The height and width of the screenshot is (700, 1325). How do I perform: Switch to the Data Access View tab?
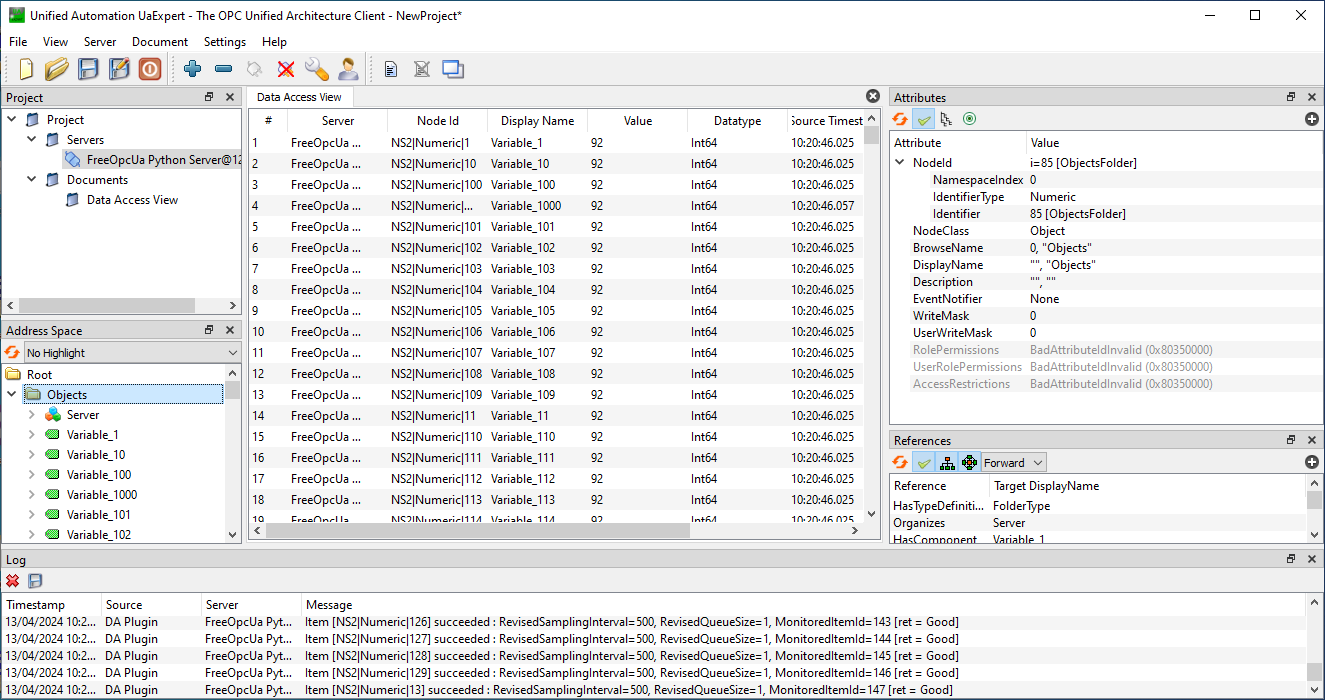[x=298, y=97]
